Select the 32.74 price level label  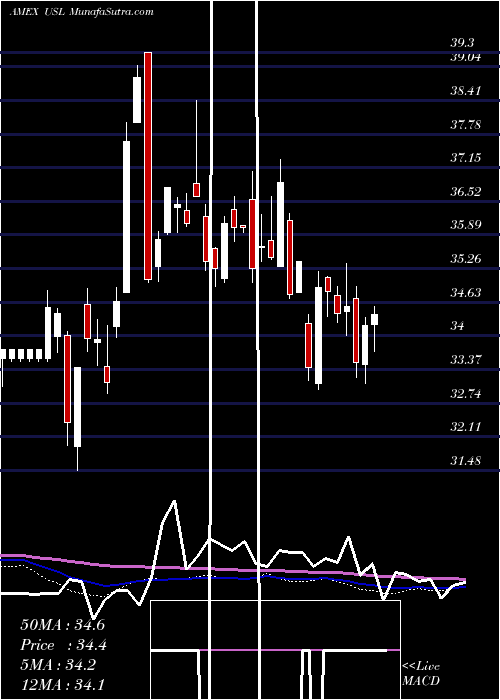coord(466,393)
